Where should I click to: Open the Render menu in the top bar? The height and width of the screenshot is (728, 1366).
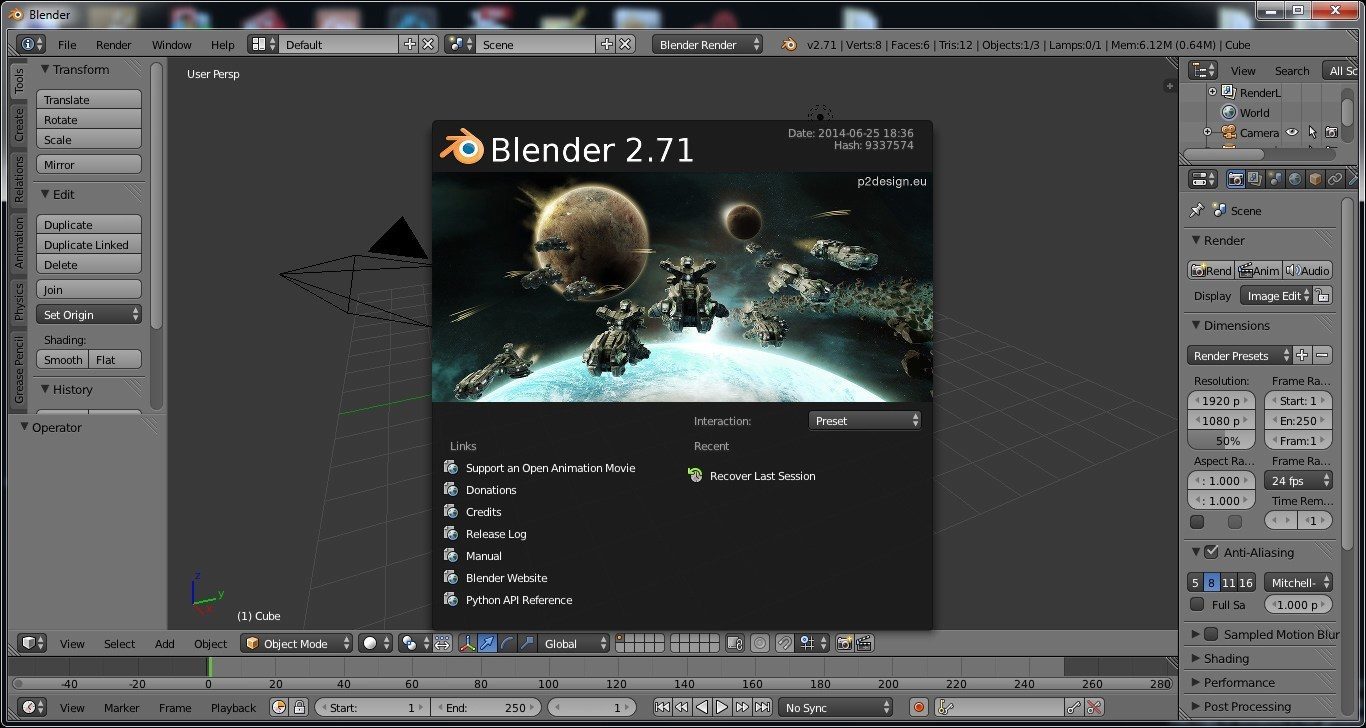pyautogui.click(x=114, y=45)
